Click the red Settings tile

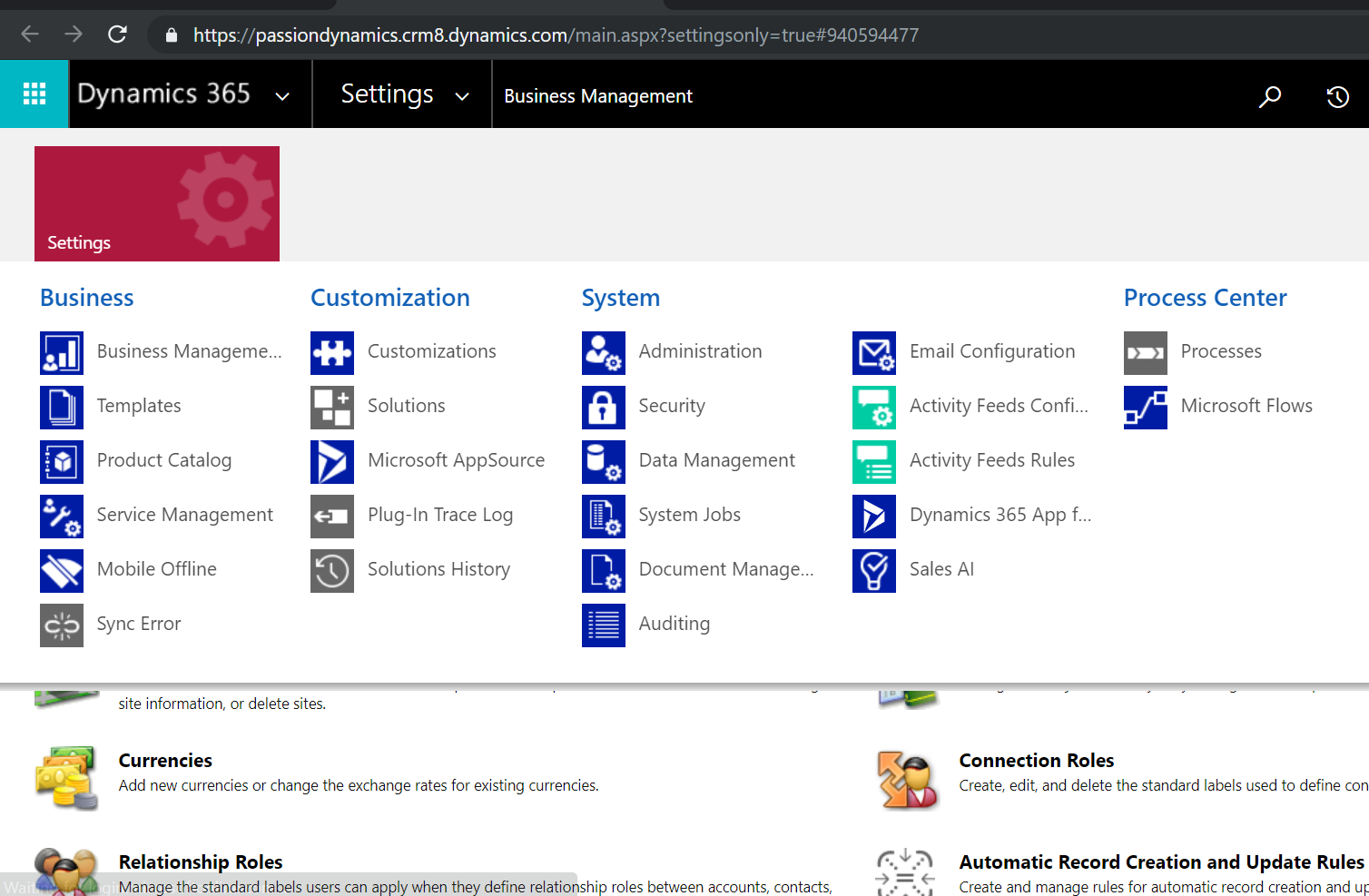pyautogui.click(x=157, y=203)
